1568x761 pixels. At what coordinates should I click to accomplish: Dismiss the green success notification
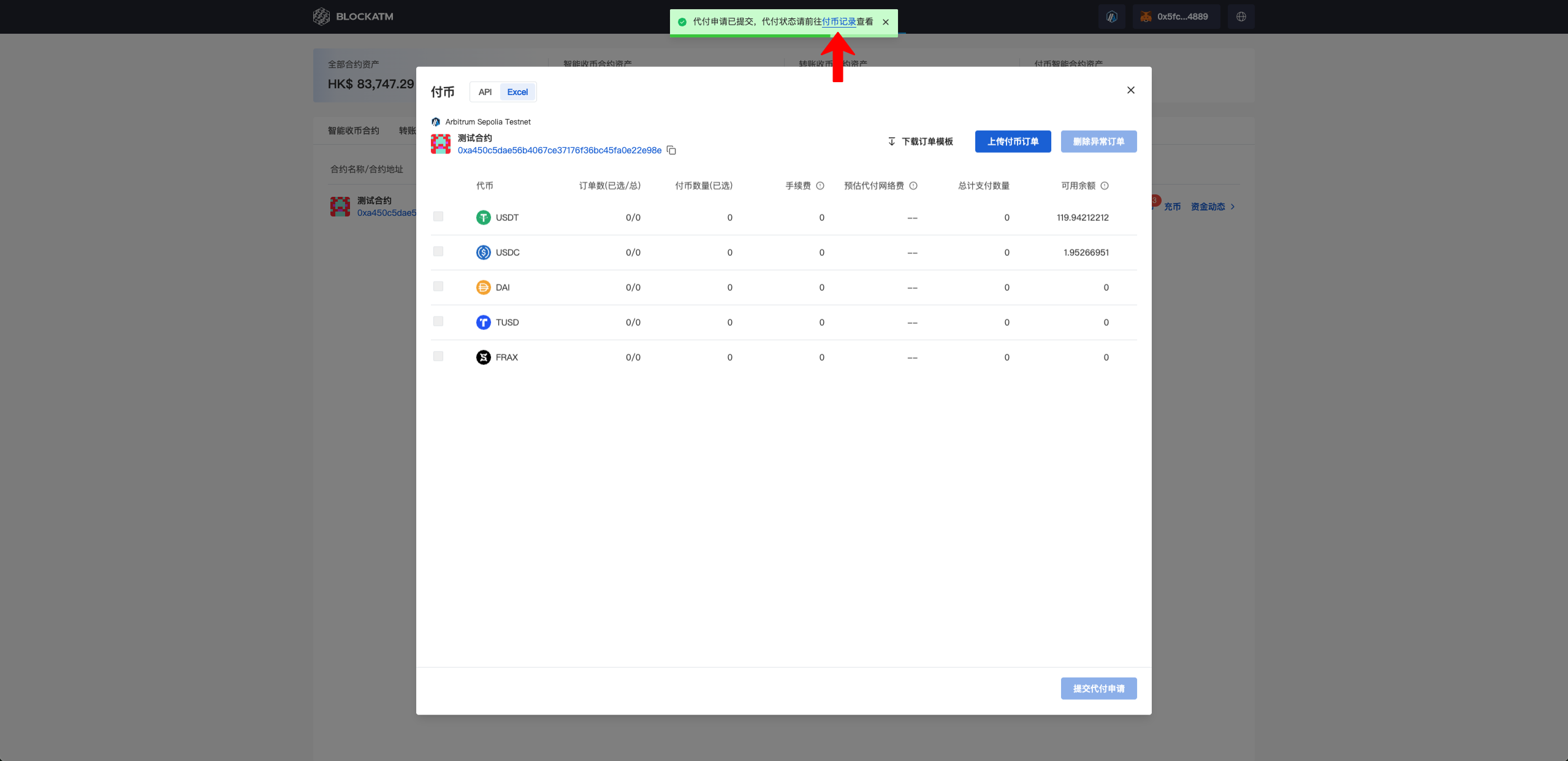(x=886, y=22)
